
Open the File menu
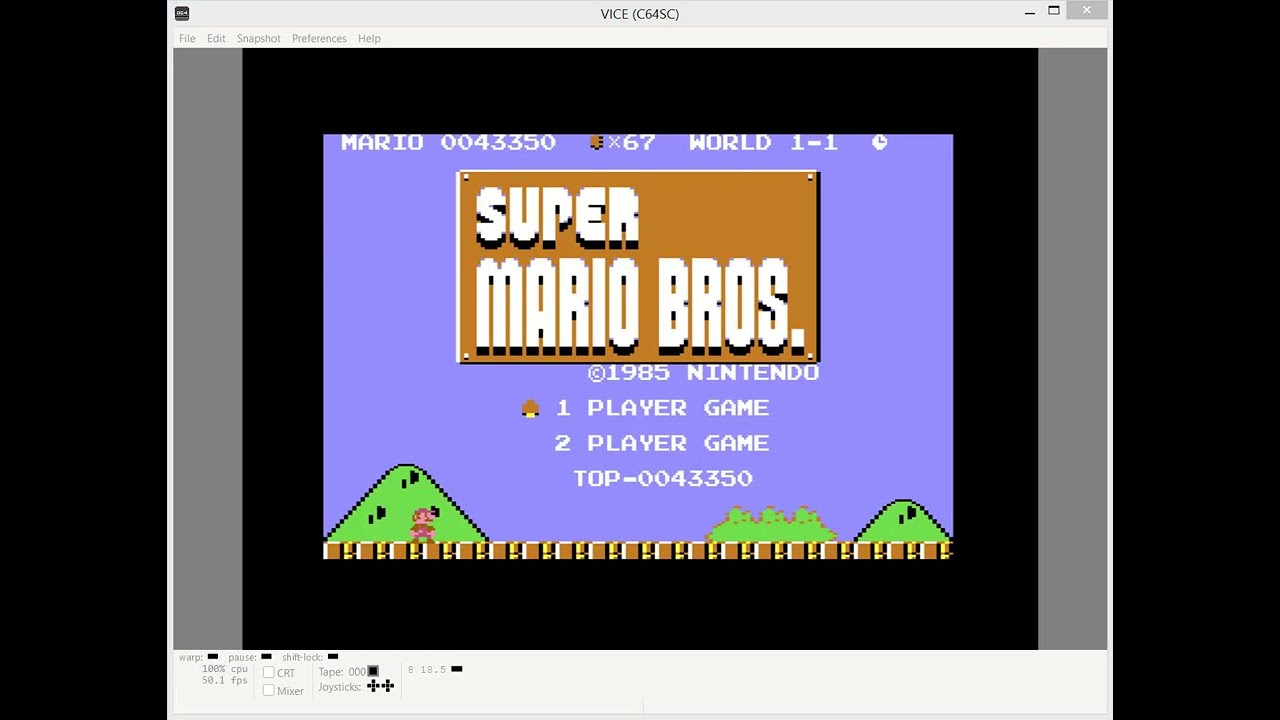coord(187,38)
